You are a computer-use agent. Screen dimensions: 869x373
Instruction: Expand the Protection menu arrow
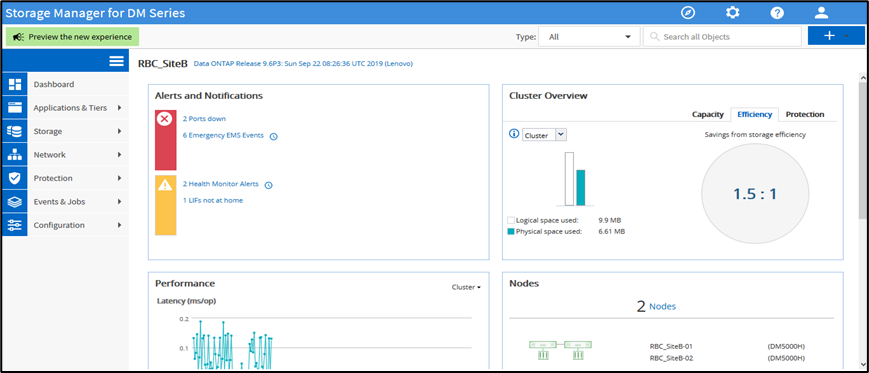pyautogui.click(x=119, y=178)
